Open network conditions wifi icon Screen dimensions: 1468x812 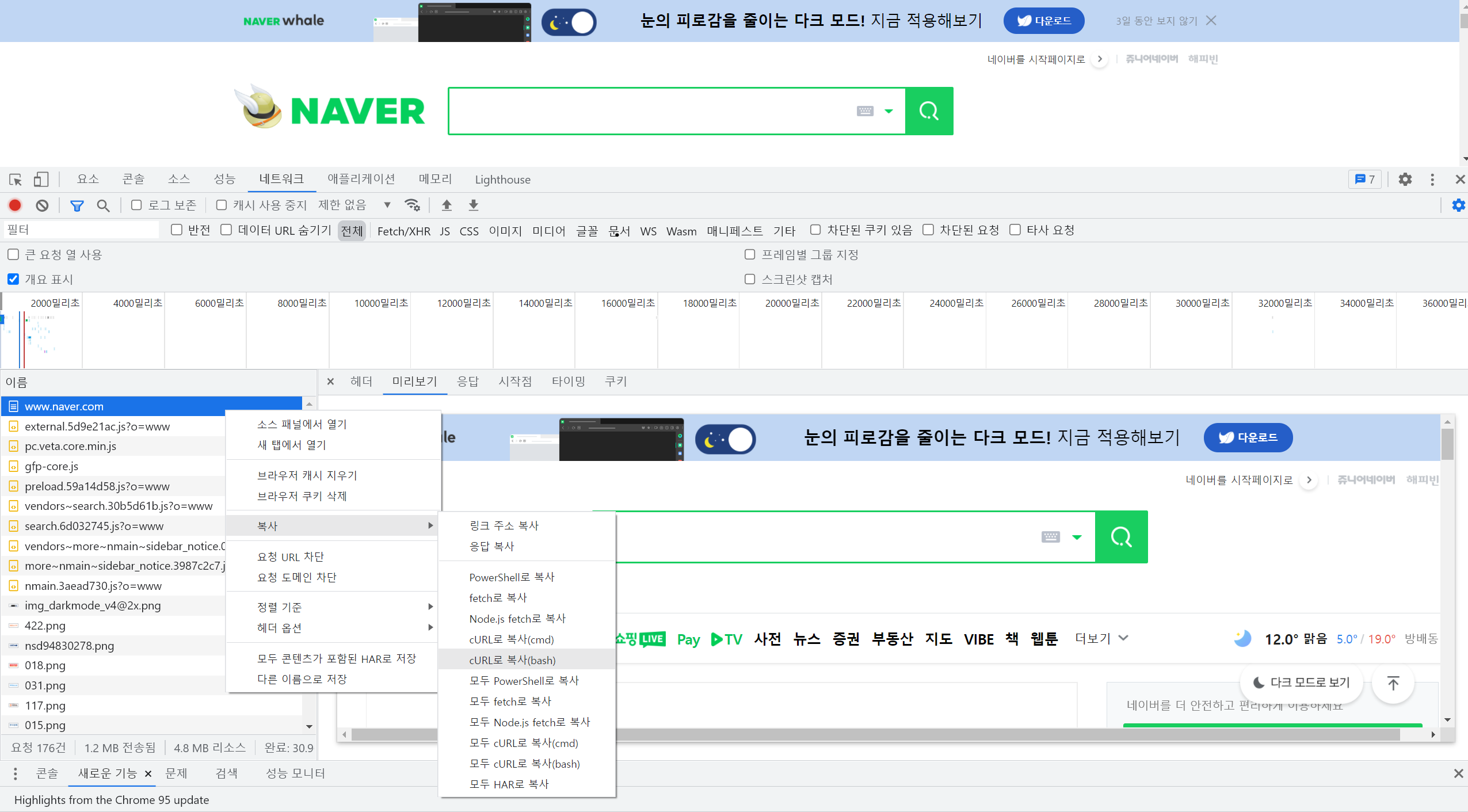pyautogui.click(x=412, y=205)
